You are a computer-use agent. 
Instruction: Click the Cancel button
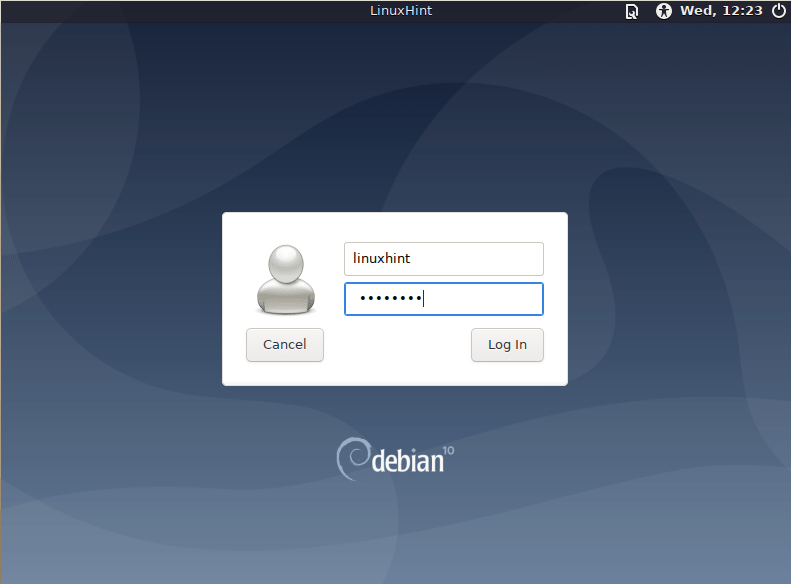[285, 345]
